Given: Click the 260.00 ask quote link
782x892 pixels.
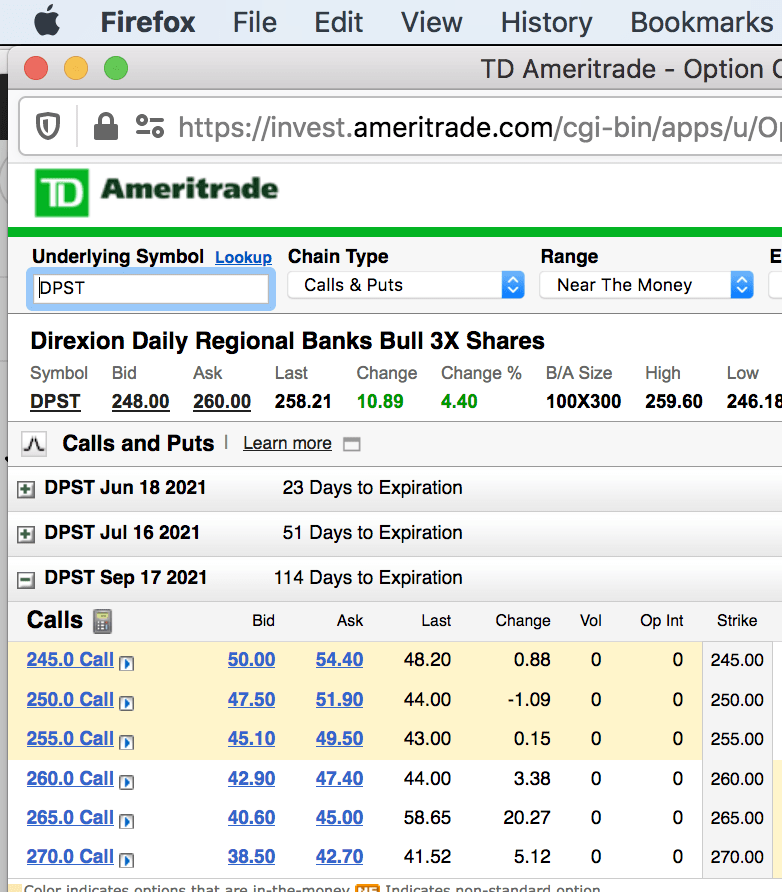Looking at the screenshot, I should (x=222, y=402).
